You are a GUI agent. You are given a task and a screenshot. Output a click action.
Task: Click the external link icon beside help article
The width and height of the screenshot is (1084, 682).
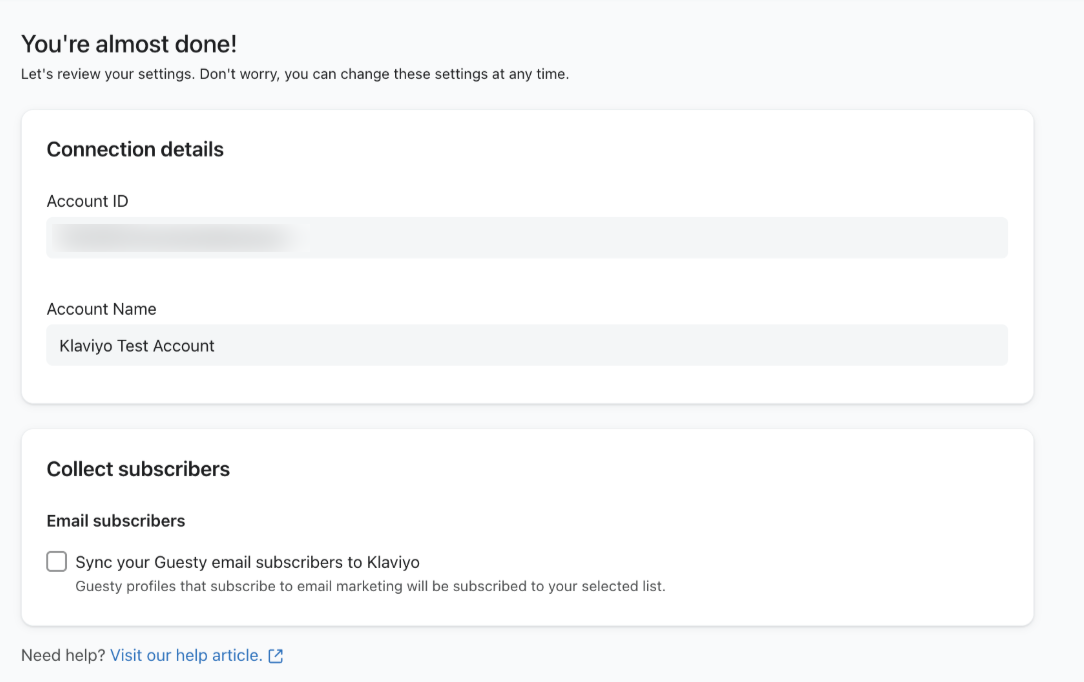coord(276,656)
